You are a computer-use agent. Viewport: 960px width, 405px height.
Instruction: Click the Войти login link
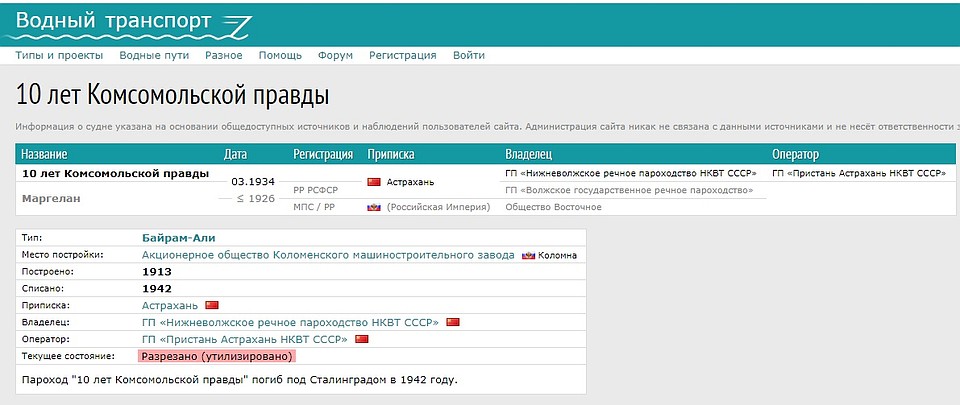click(468, 56)
